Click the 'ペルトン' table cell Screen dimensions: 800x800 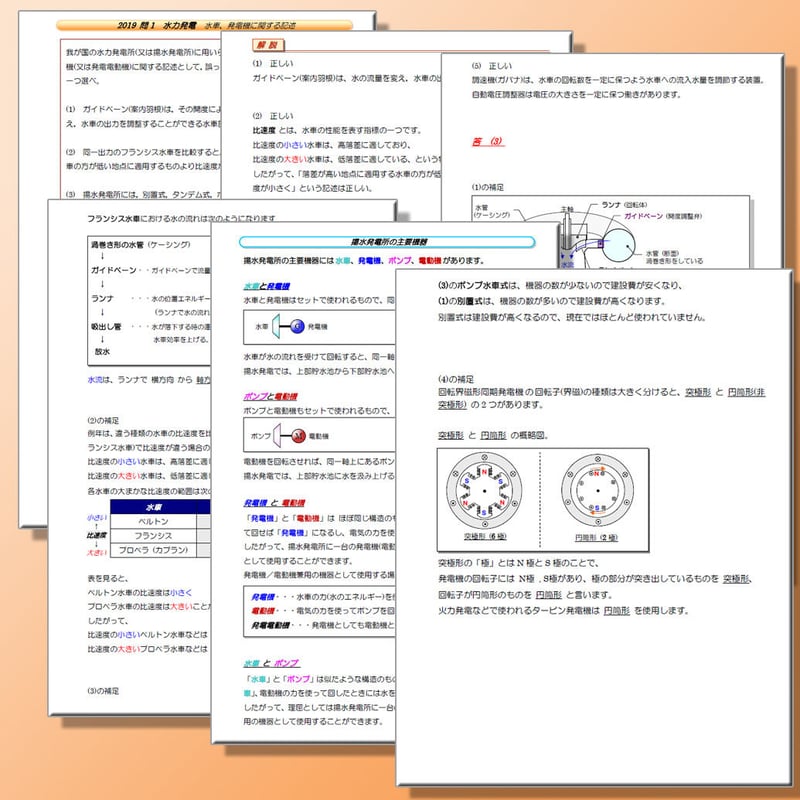154,521
